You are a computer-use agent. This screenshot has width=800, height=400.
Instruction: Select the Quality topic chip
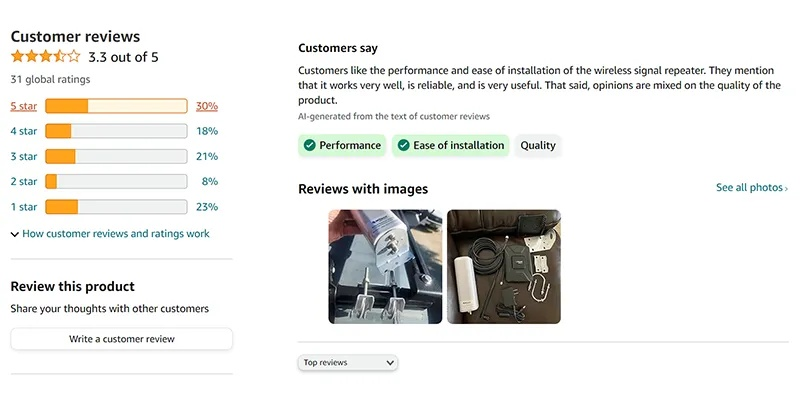[538, 146]
